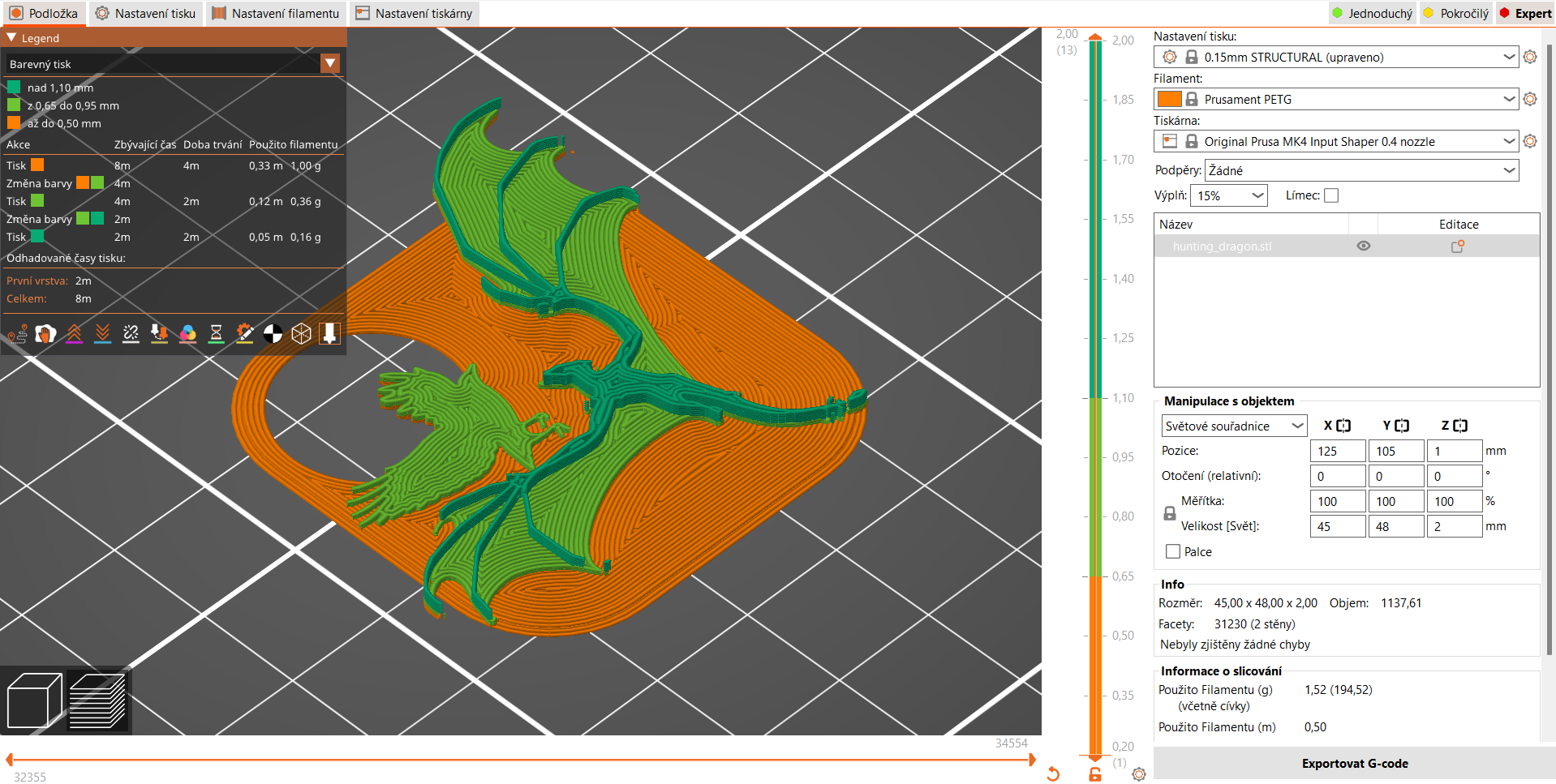
Task: Expand the Výplň infill percentage dropdown
Action: [1228, 195]
